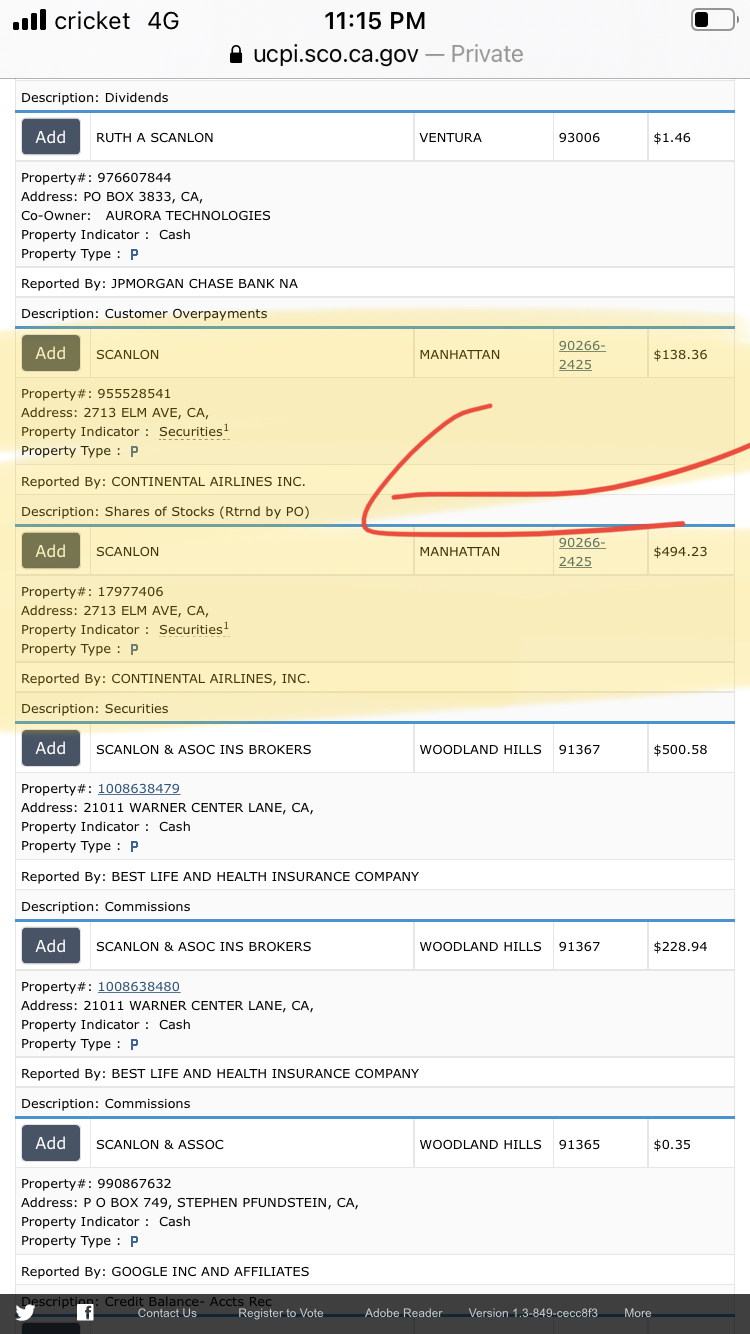This screenshot has width=750, height=1334.
Task: Open the More footer link
Action: click(x=638, y=1313)
